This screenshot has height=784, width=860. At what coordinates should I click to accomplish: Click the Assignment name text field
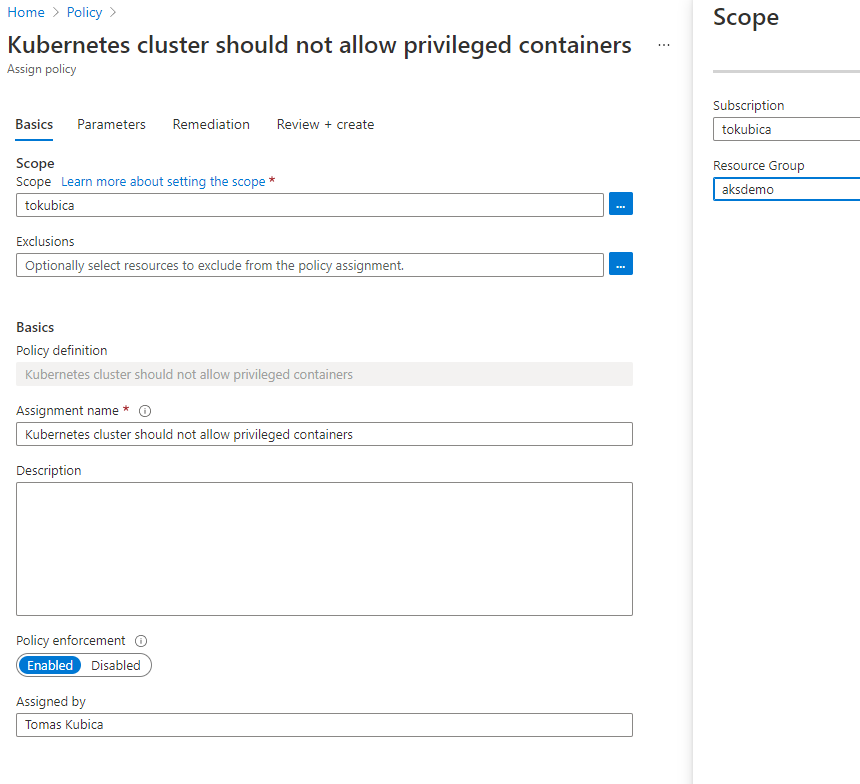tap(324, 434)
